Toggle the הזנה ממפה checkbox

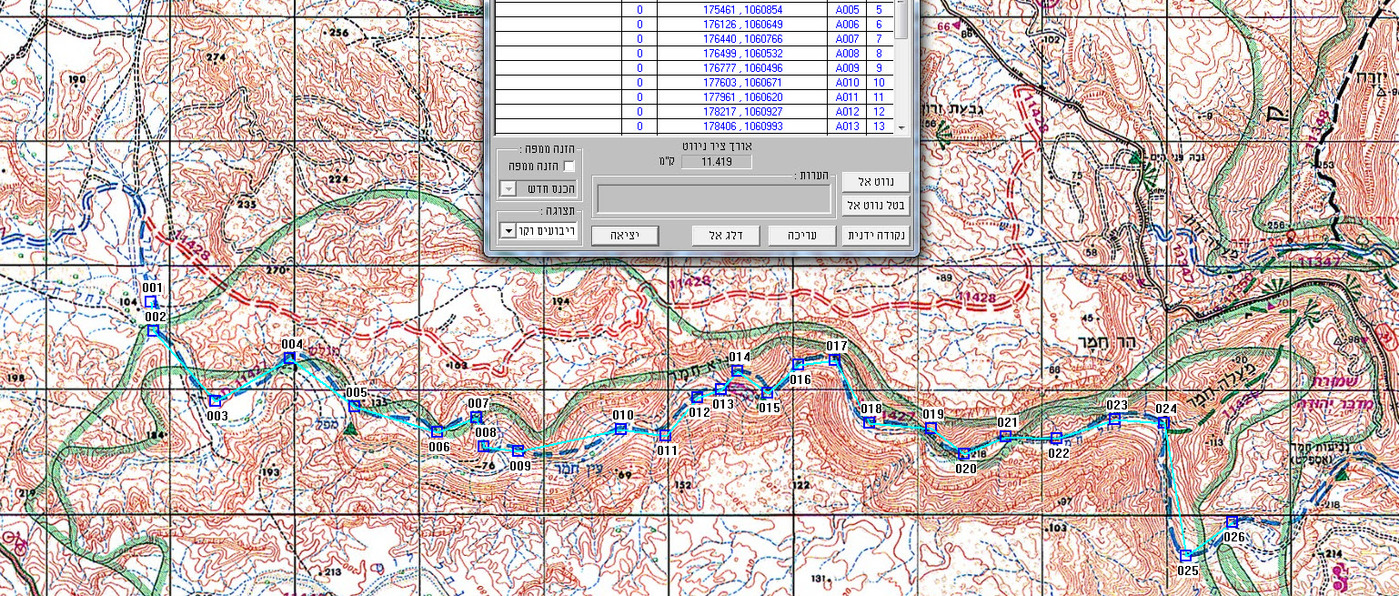tap(569, 167)
